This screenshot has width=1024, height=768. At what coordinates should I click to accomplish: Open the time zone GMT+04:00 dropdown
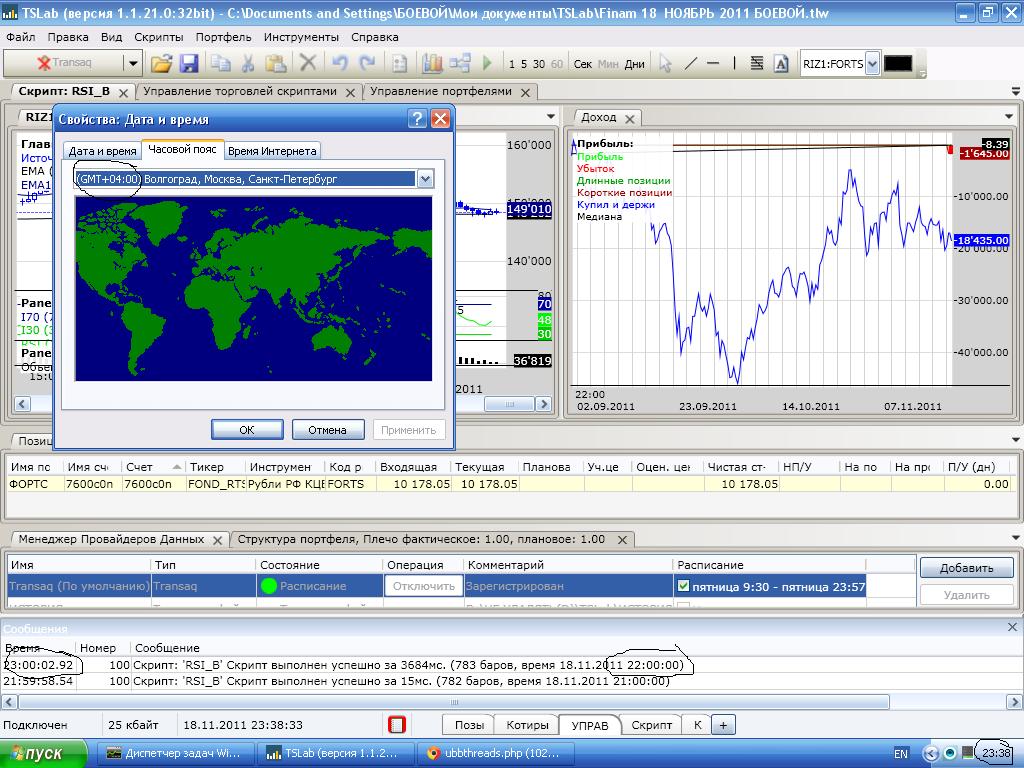coord(425,179)
